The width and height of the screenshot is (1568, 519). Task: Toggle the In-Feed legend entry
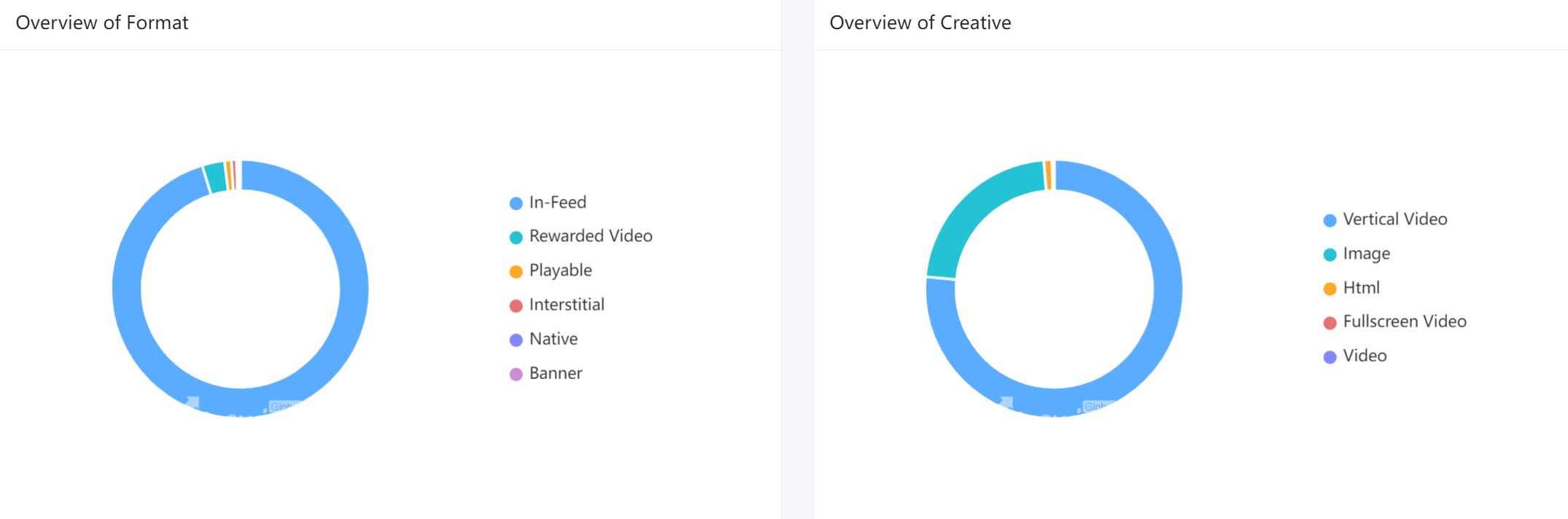pyautogui.click(x=548, y=203)
